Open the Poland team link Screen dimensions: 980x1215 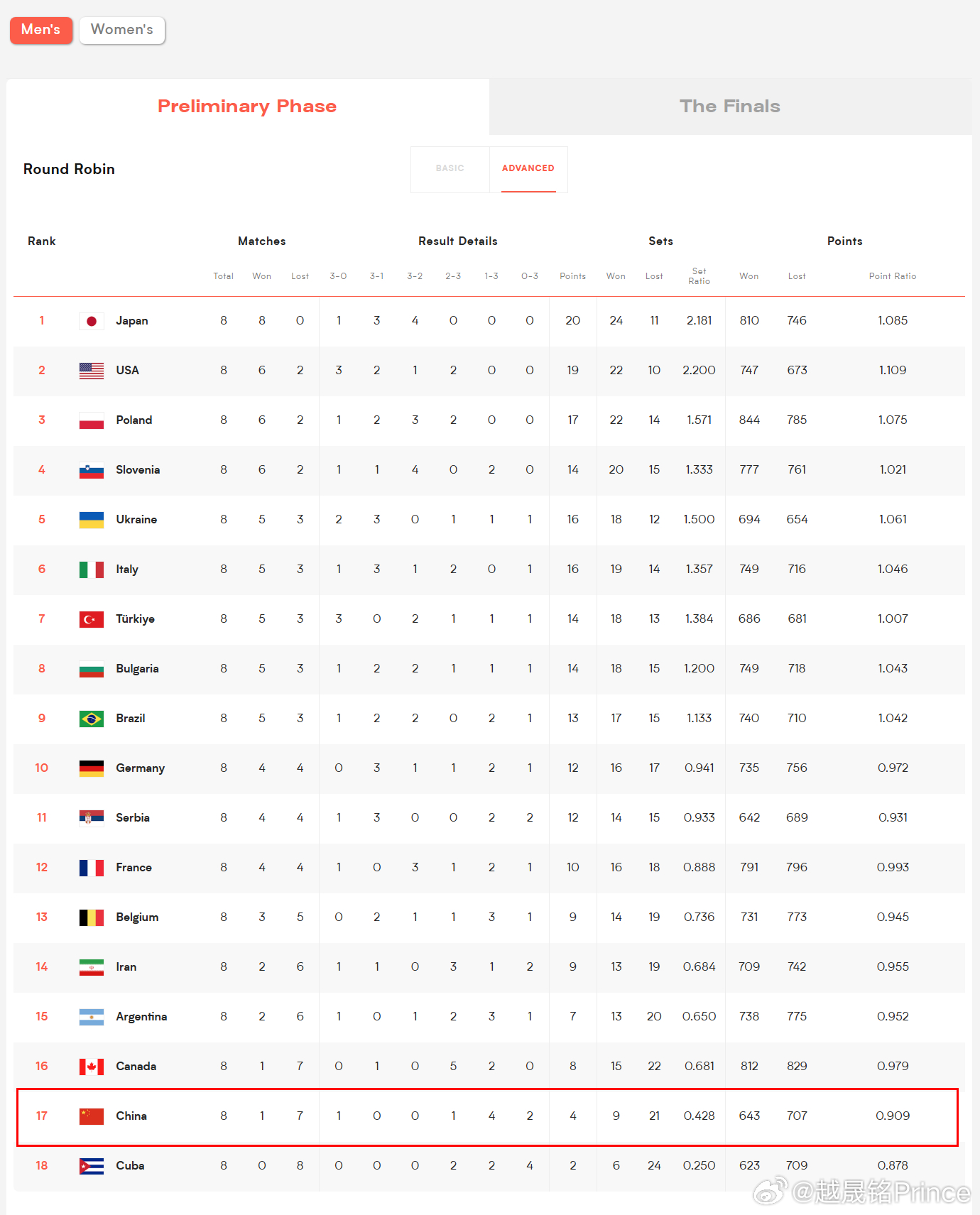tap(134, 420)
